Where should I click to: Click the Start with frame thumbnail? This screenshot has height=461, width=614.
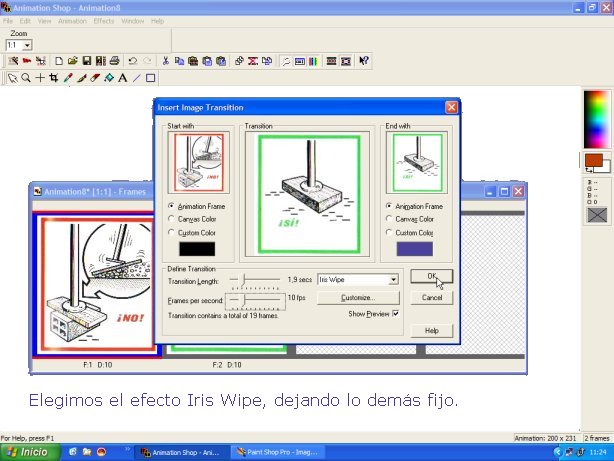pyautogui.click(x=199, y=162)
